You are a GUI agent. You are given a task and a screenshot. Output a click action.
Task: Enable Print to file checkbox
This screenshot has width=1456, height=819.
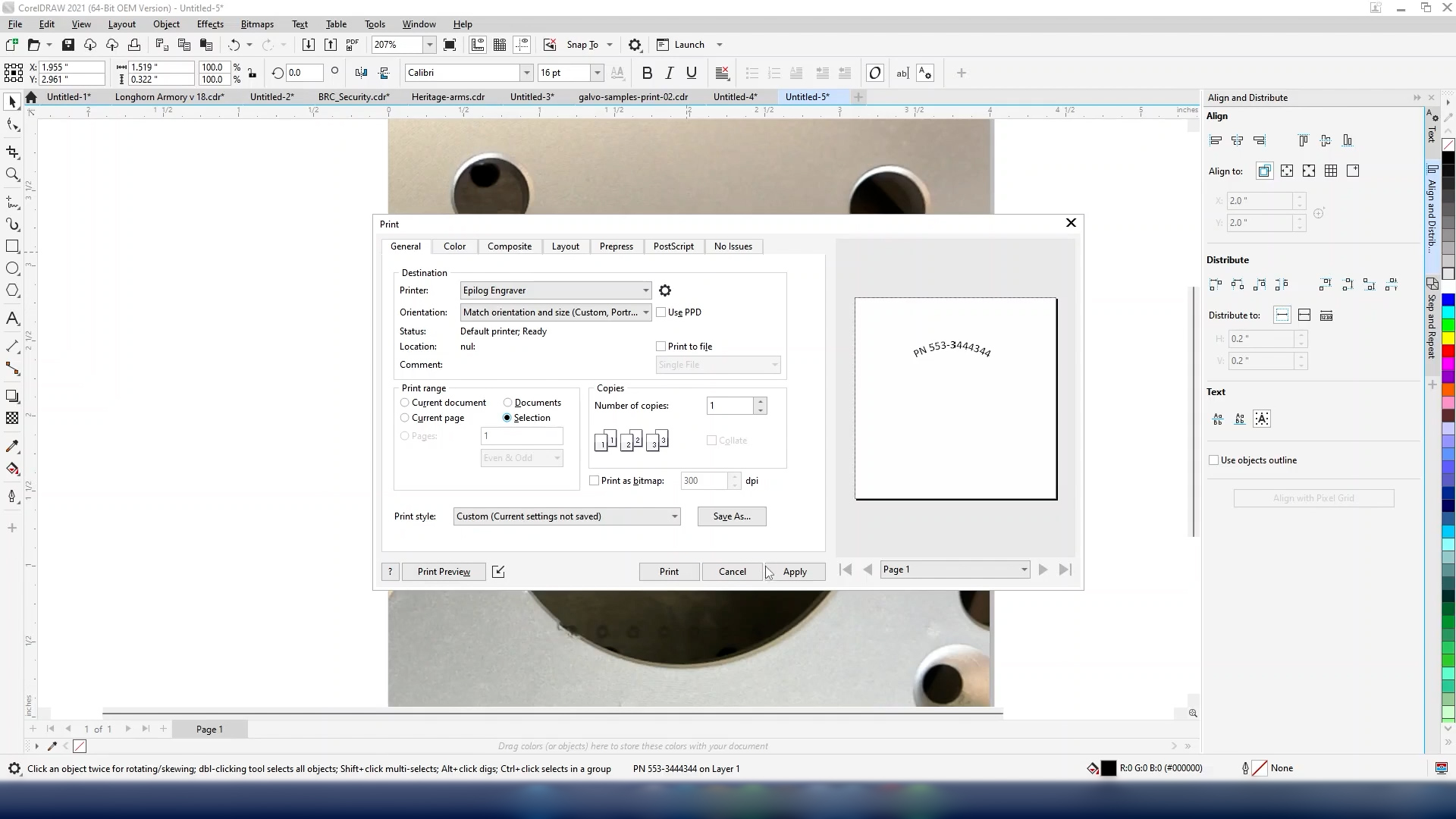coord(661,347)
